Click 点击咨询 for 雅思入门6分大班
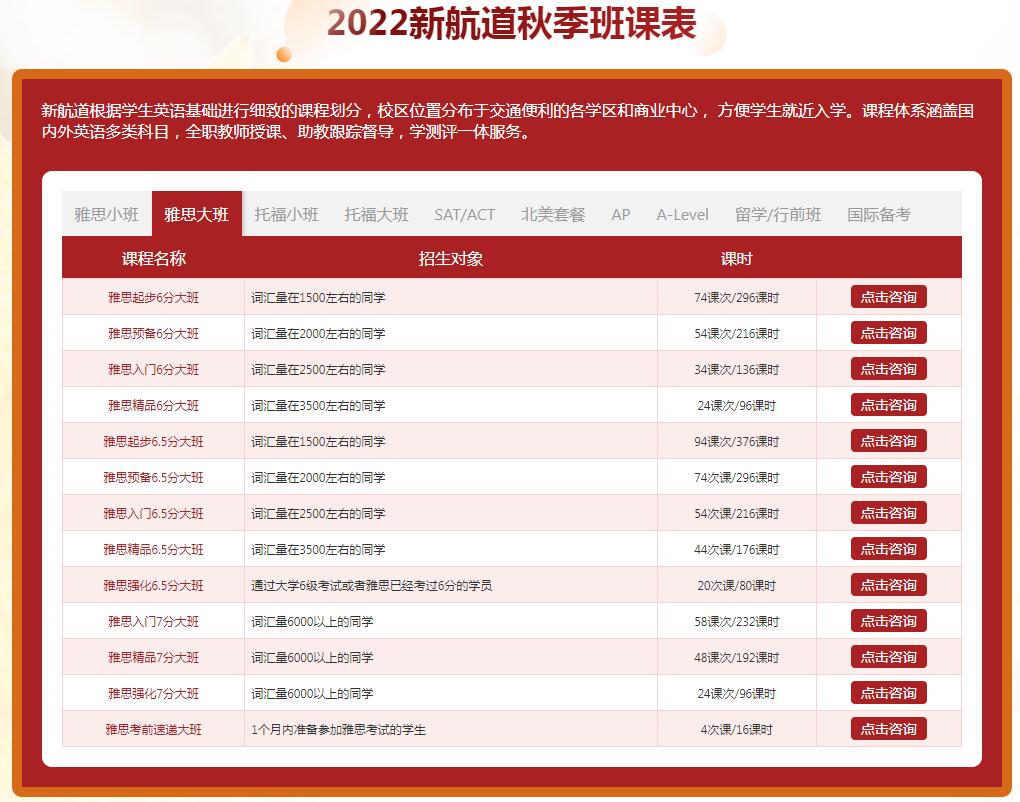 point(889,369)
